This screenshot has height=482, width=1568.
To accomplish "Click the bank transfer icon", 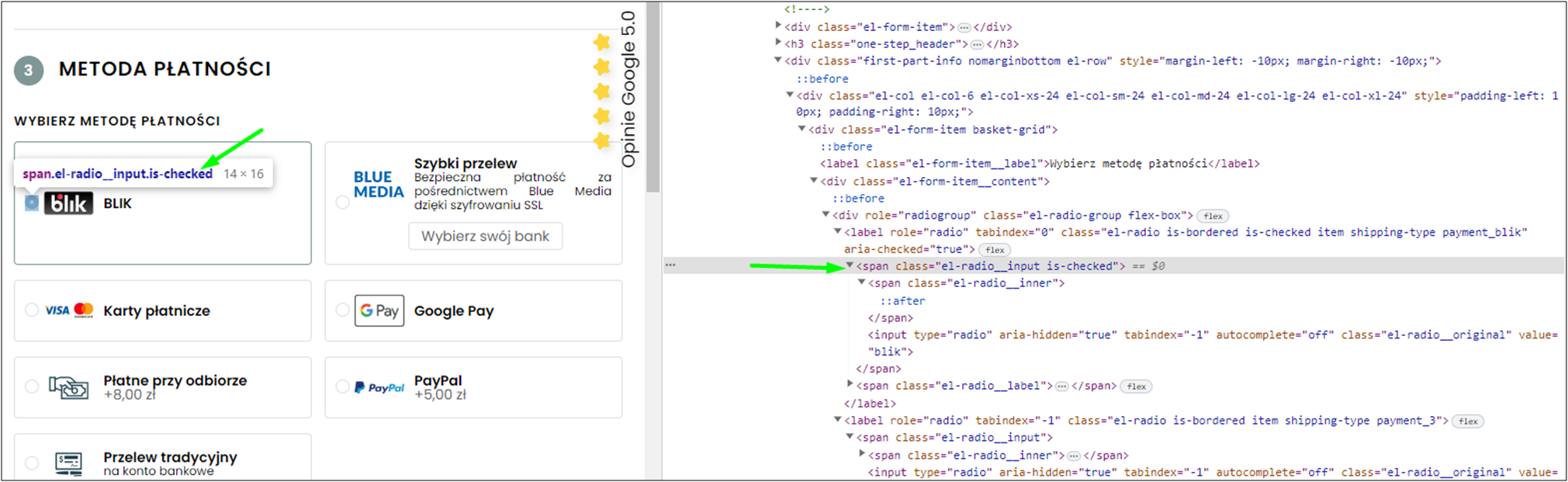I will point(69,463).
